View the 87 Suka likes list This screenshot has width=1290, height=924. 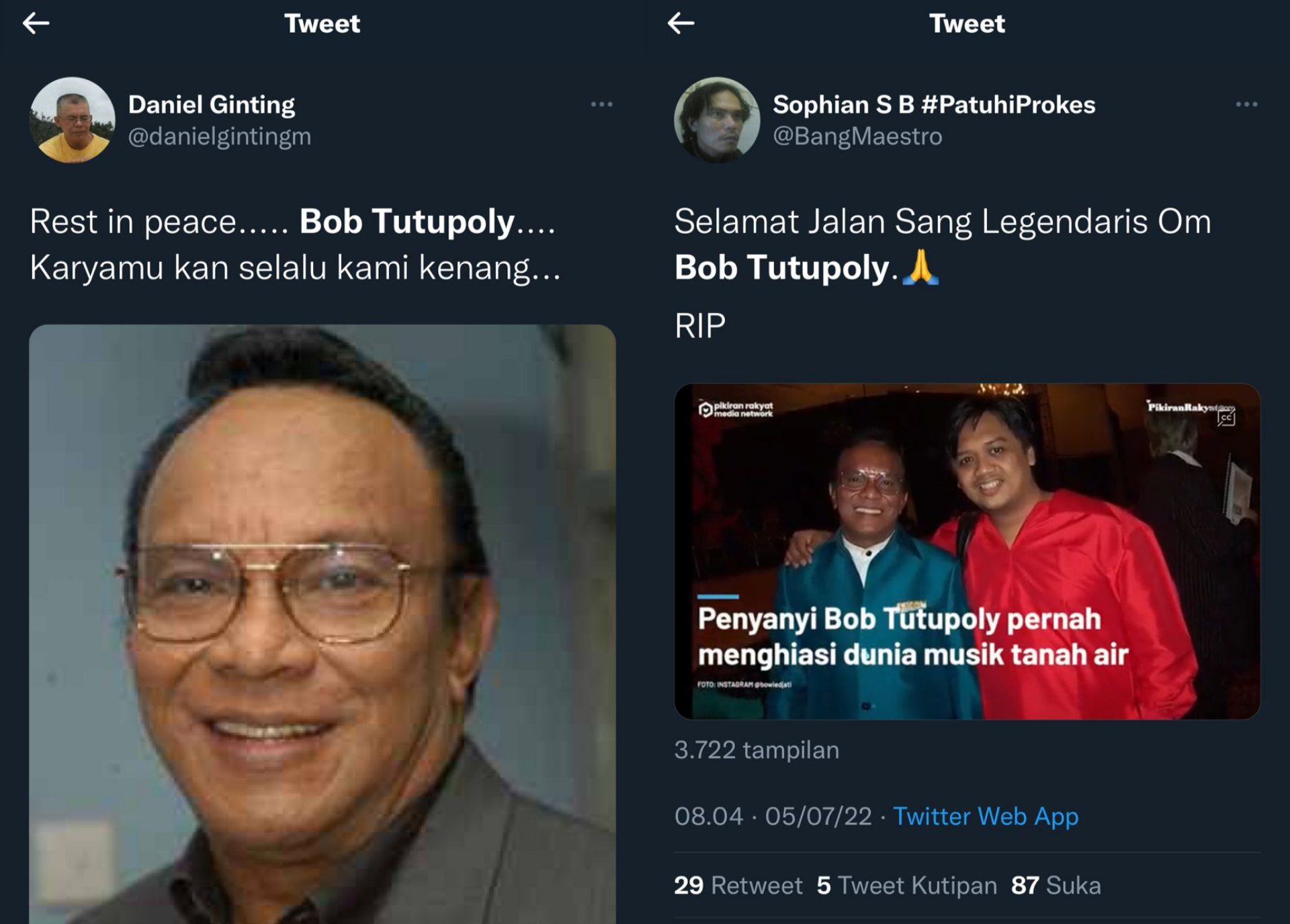coord(1056,886)
